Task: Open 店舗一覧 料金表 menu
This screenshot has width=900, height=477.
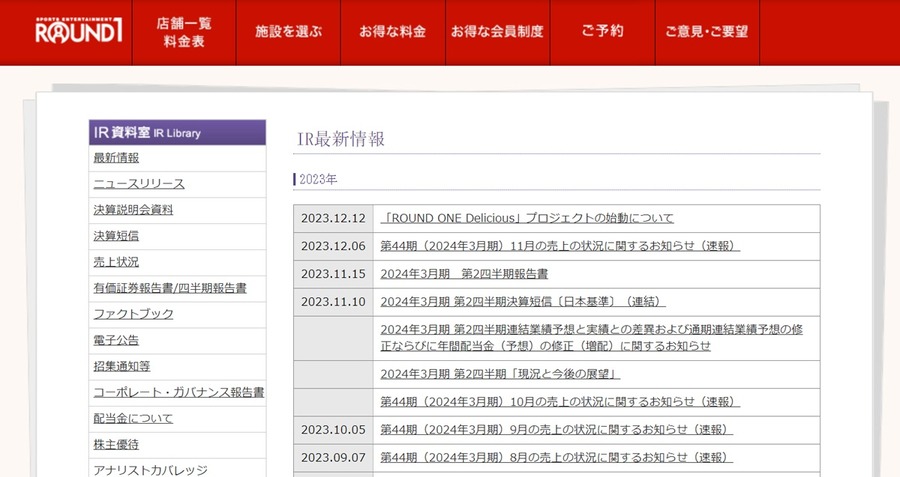Action: [x=184, y=32]
